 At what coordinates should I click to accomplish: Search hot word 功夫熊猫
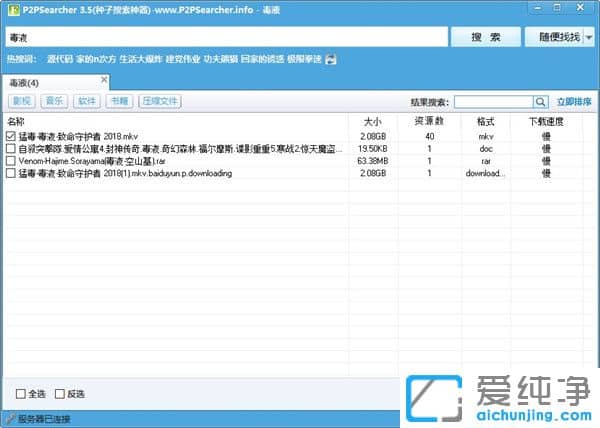221,59
